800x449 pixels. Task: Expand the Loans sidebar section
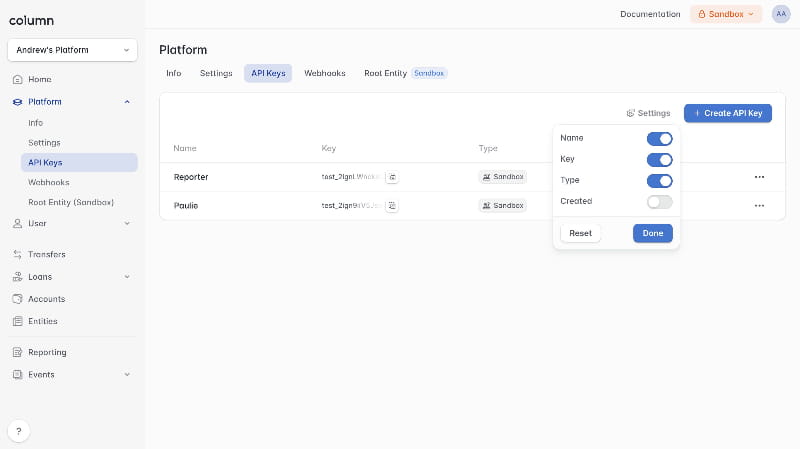click(127, 277)
